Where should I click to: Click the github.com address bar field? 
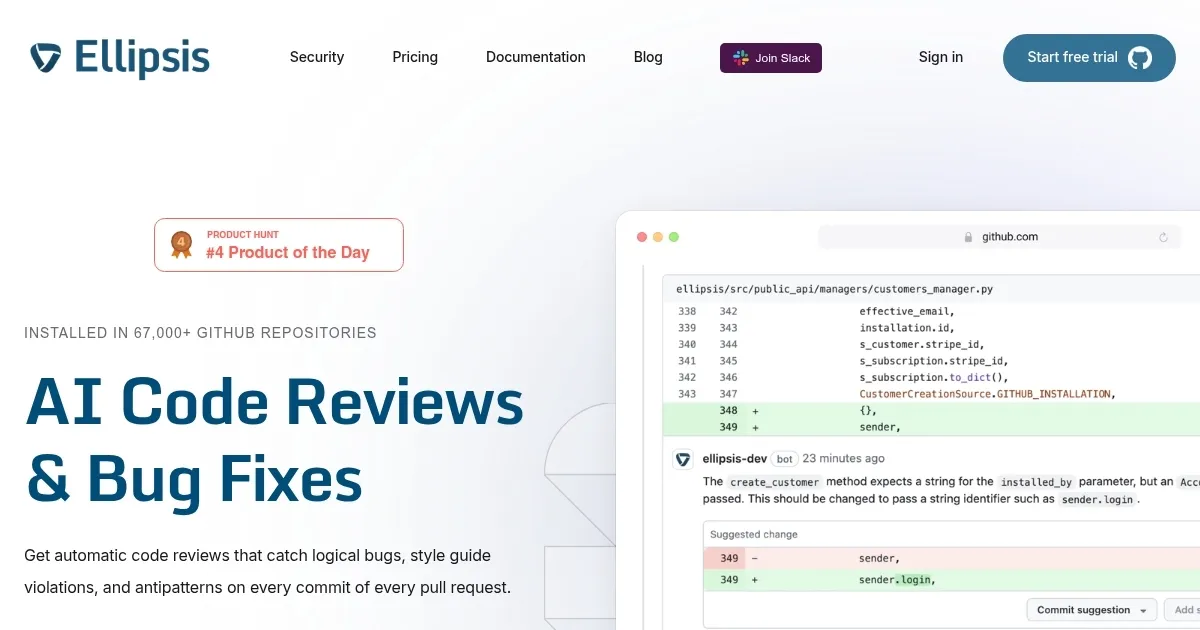click(1008, 237)
